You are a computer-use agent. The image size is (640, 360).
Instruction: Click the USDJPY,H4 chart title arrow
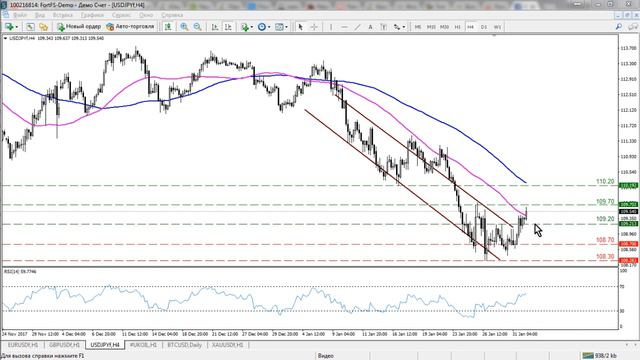point(5,38)
